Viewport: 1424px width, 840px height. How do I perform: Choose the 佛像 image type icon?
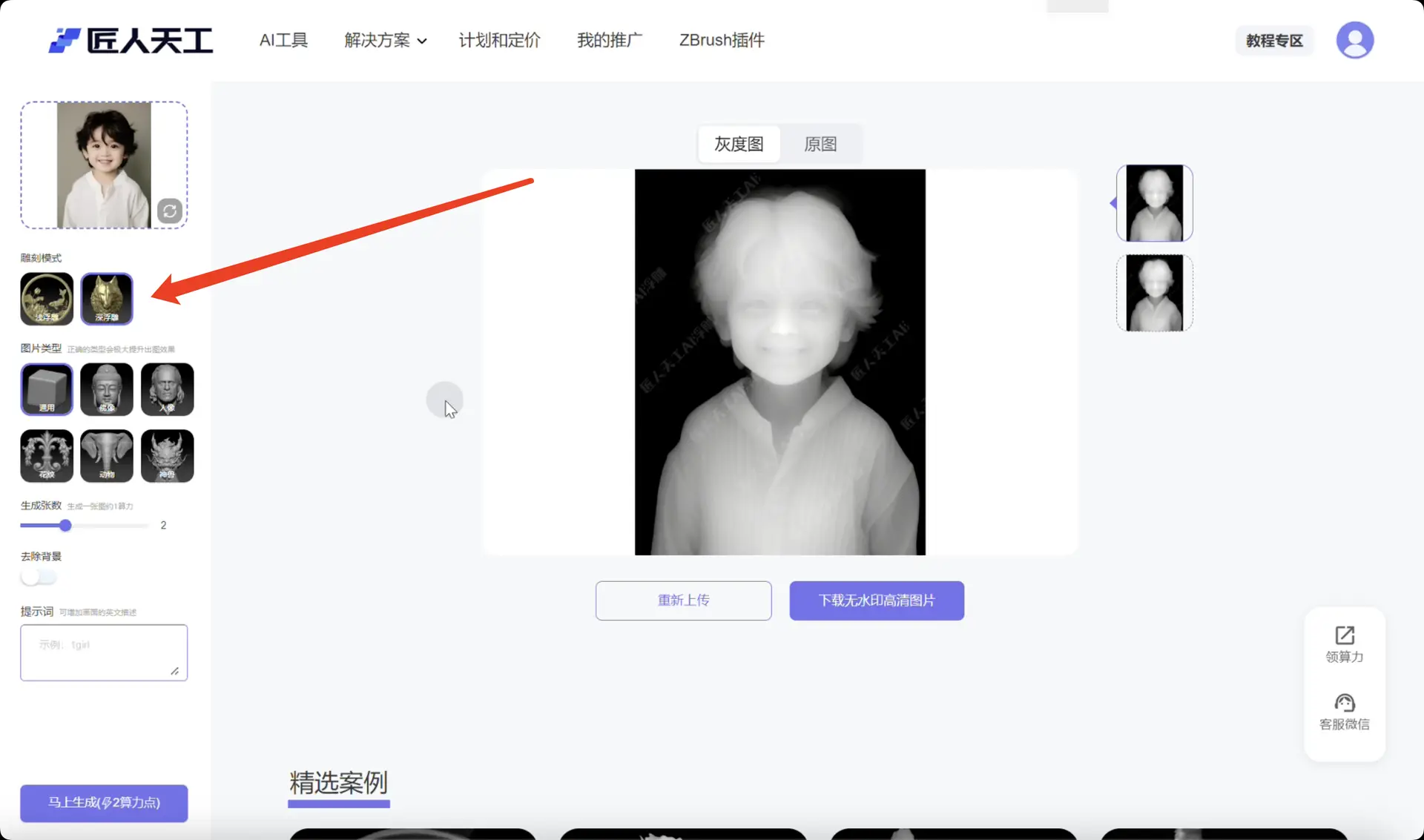pos(106,389)
